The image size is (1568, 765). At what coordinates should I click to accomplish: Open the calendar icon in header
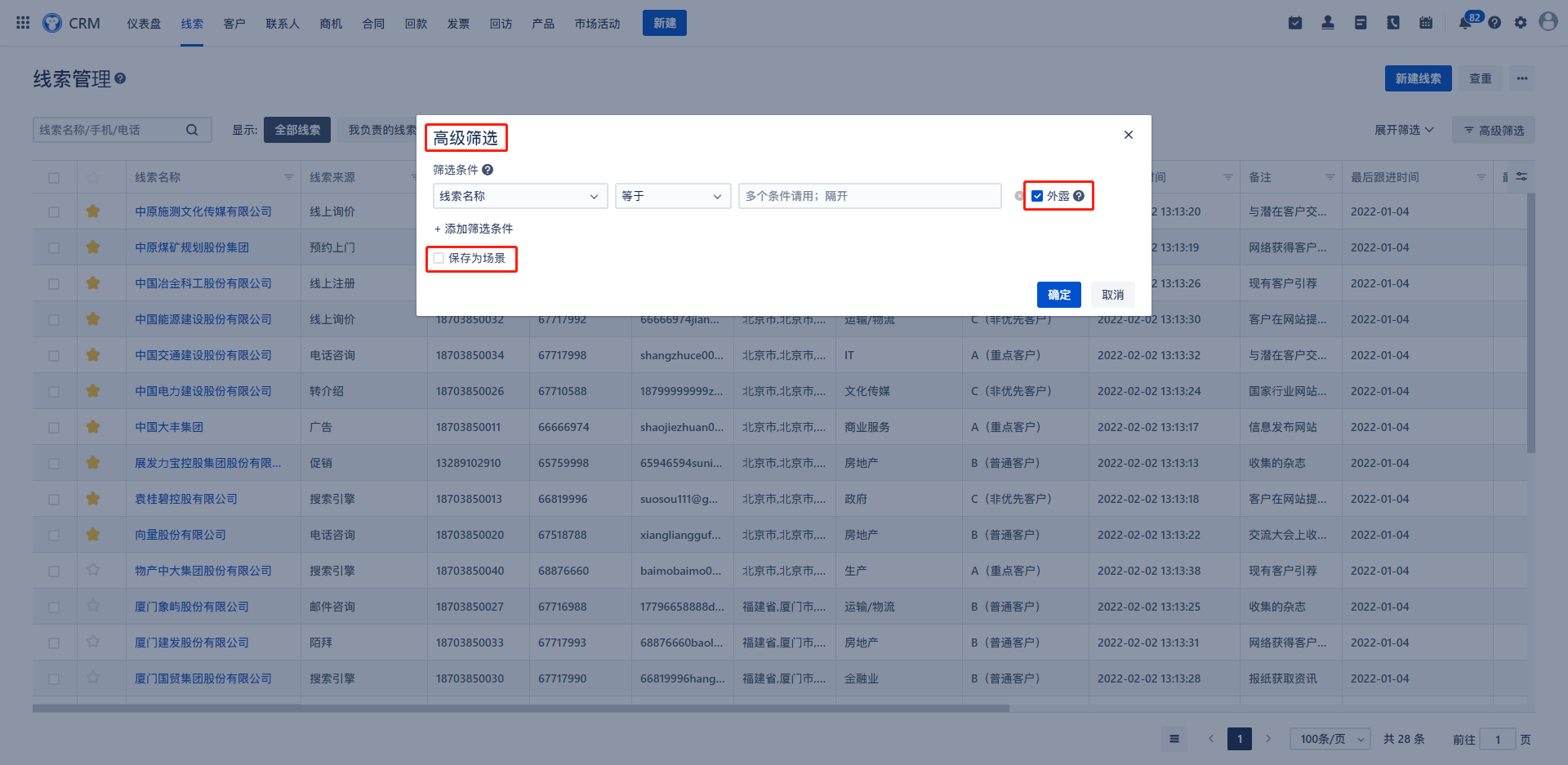(x=1426, y=23)
